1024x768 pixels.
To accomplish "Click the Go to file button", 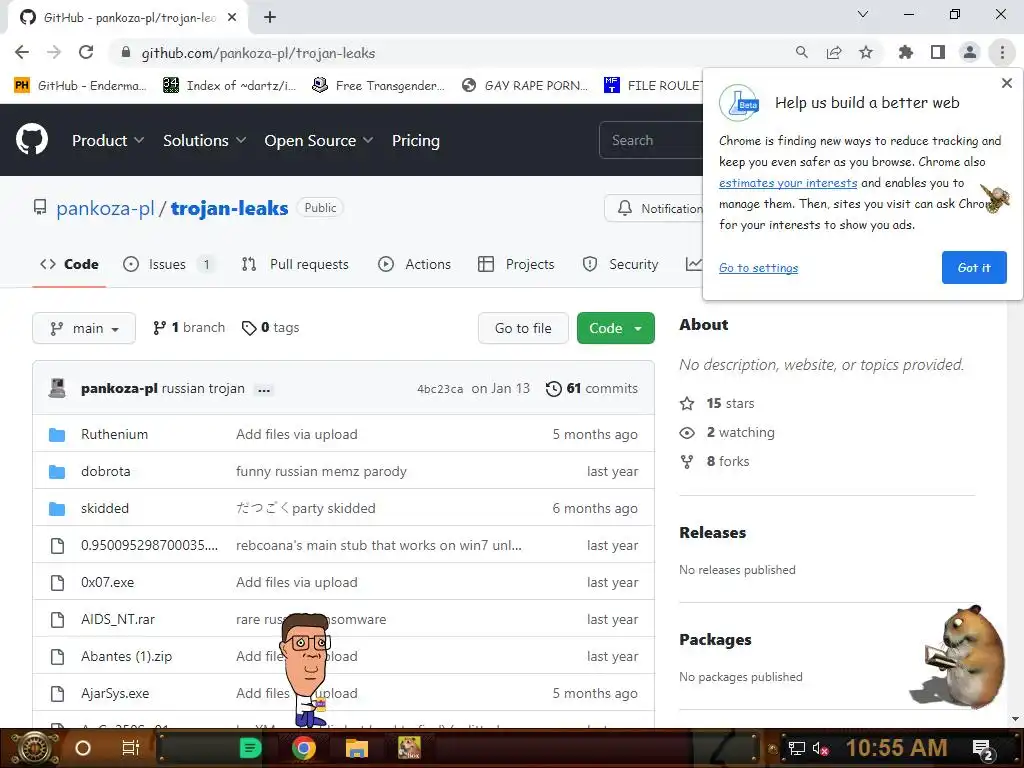I will coord(523,328).
